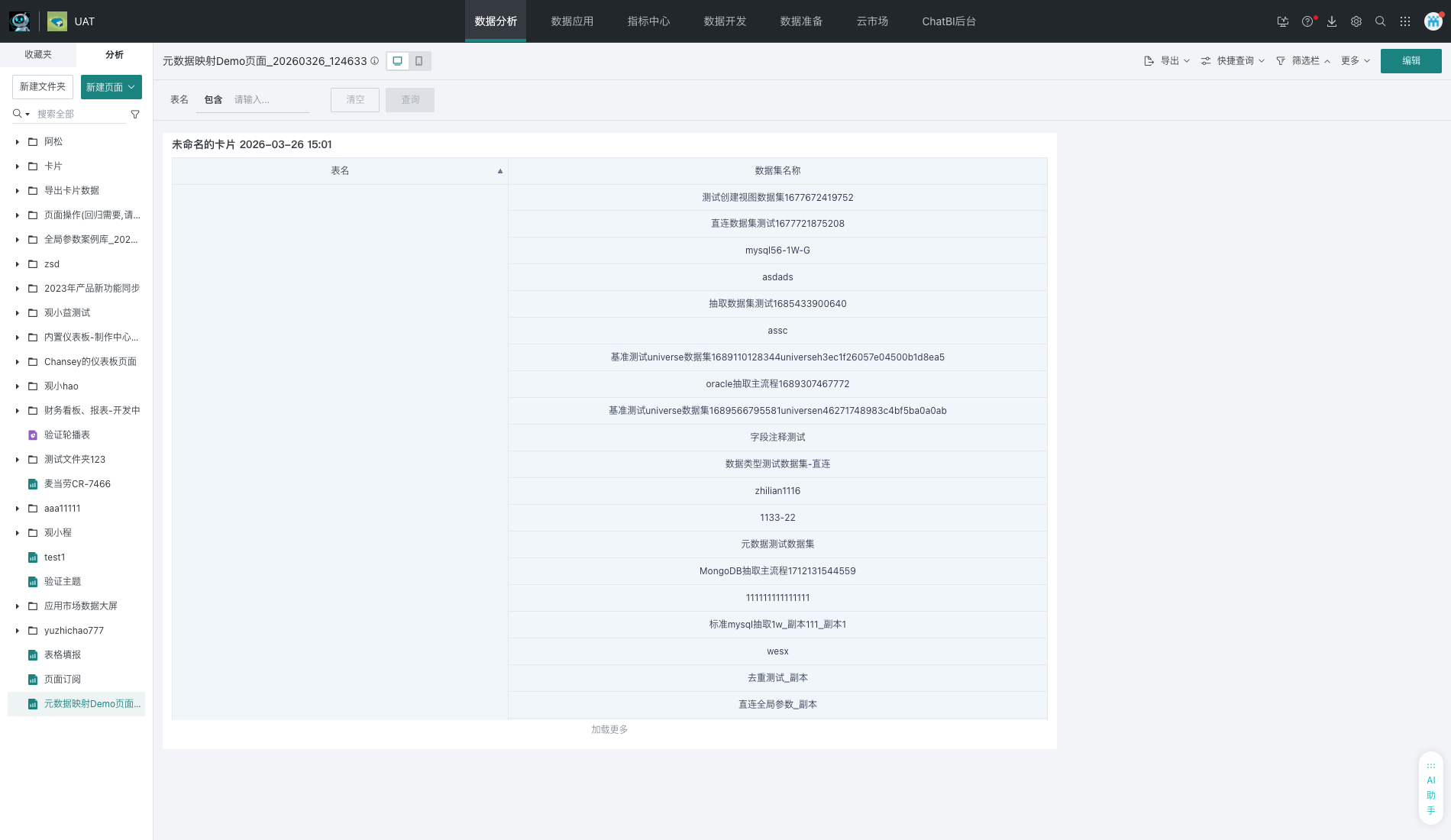Image resolution: width=1451 pixels, height=840 pixels.
Task: Click the sidebar filter funnel icon
Action: click(135, 115)
